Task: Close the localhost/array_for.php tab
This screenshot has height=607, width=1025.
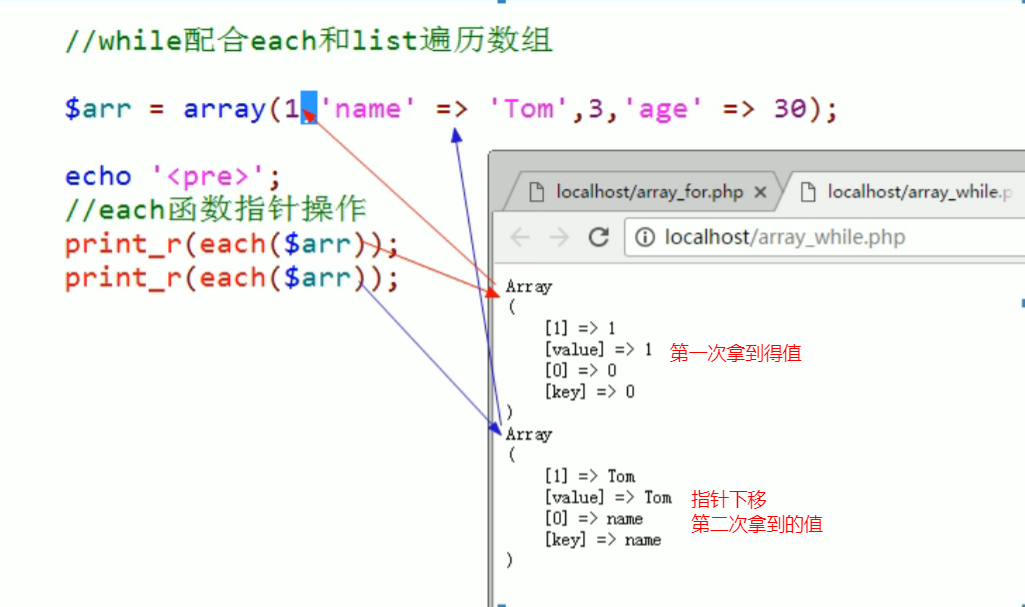Action: tap(761, 191)
